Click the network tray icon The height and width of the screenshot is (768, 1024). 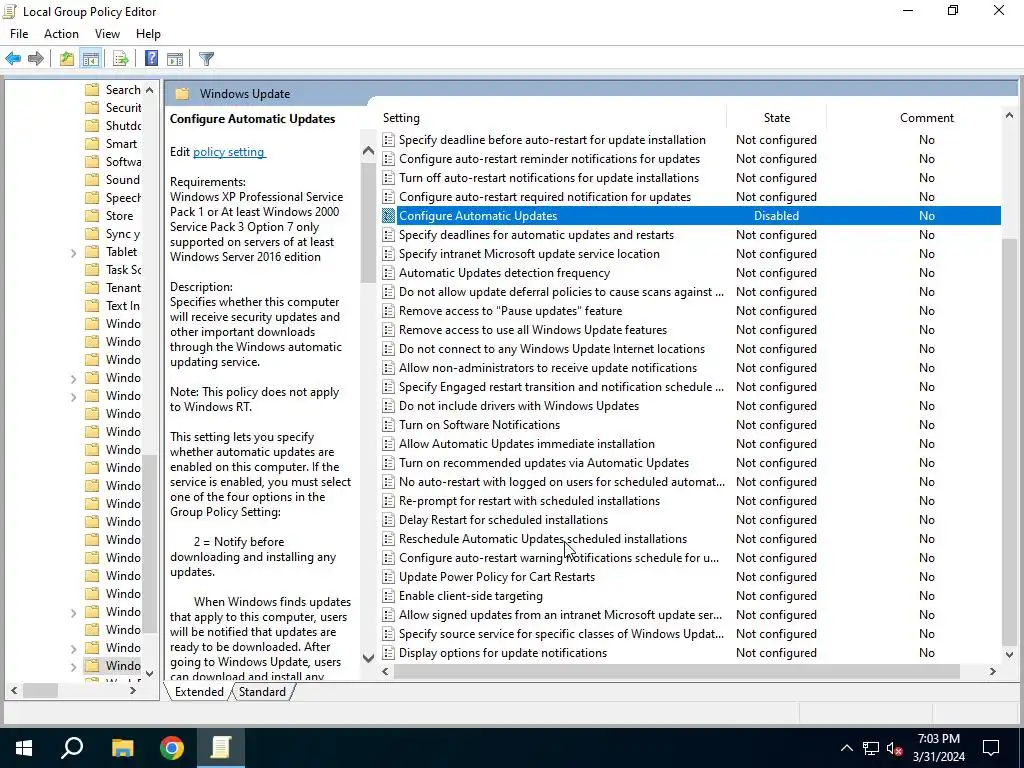click(x=871, y=748)
